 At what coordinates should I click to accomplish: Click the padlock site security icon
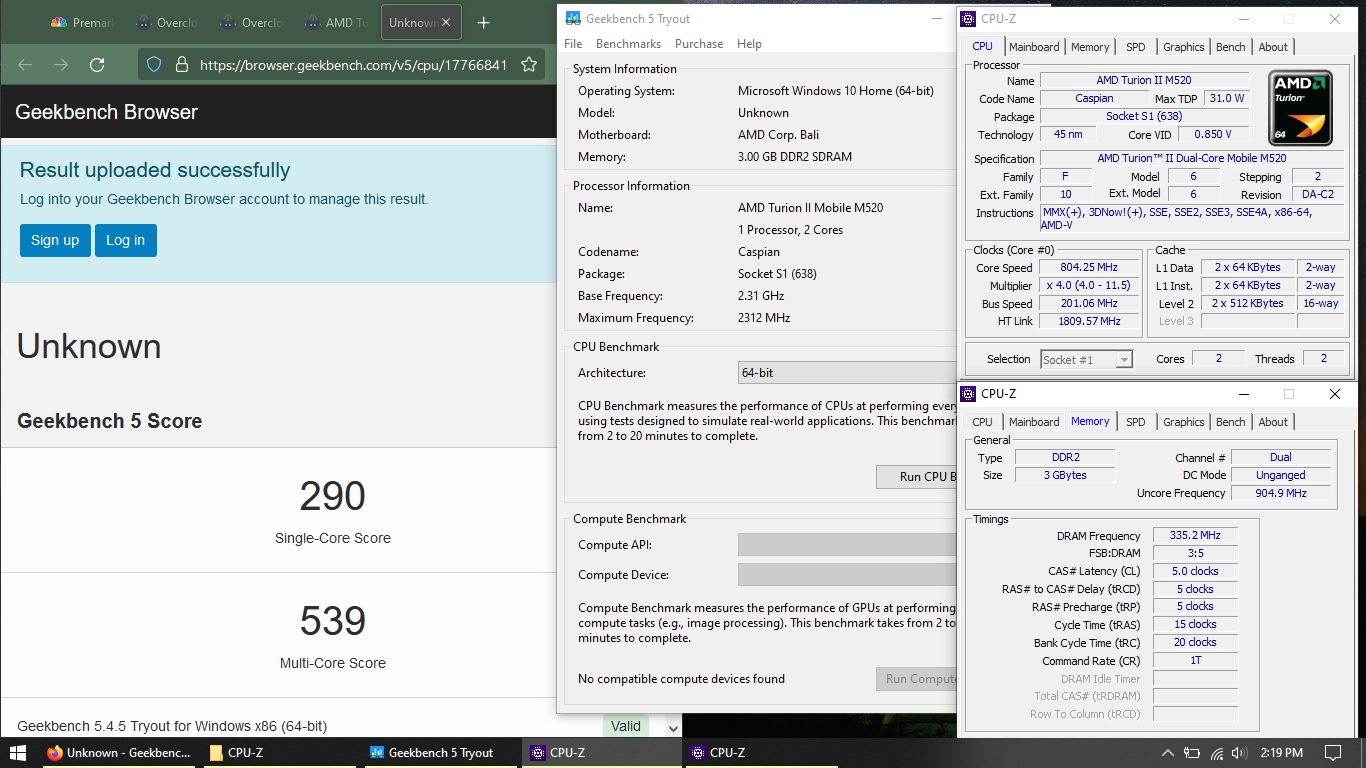pos(181,65)
